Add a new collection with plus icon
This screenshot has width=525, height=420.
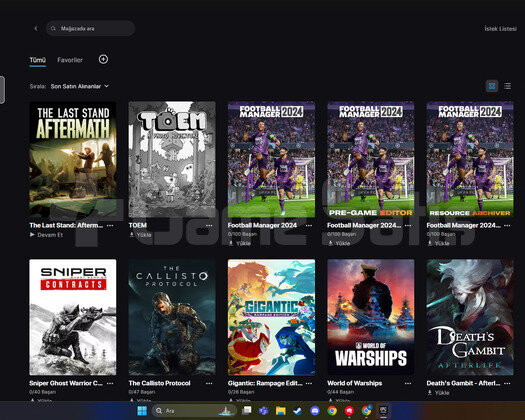tap(103, 59)
